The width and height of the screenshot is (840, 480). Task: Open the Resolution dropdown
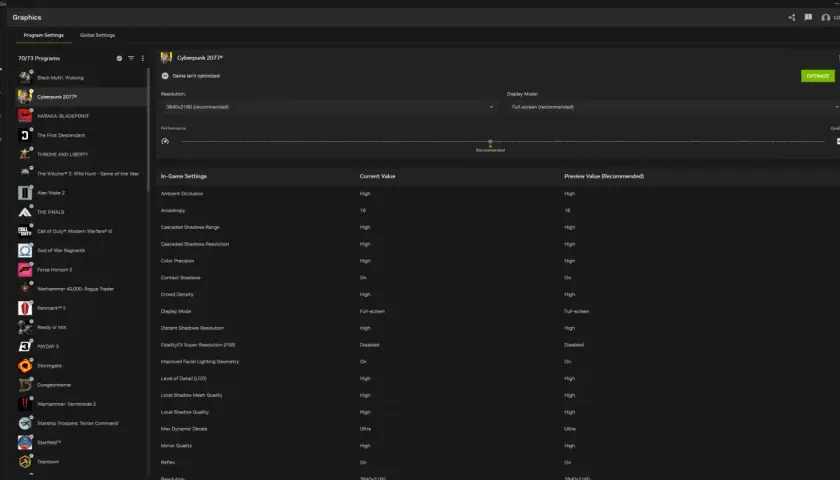pyautogui.click(x=329, y=107)
